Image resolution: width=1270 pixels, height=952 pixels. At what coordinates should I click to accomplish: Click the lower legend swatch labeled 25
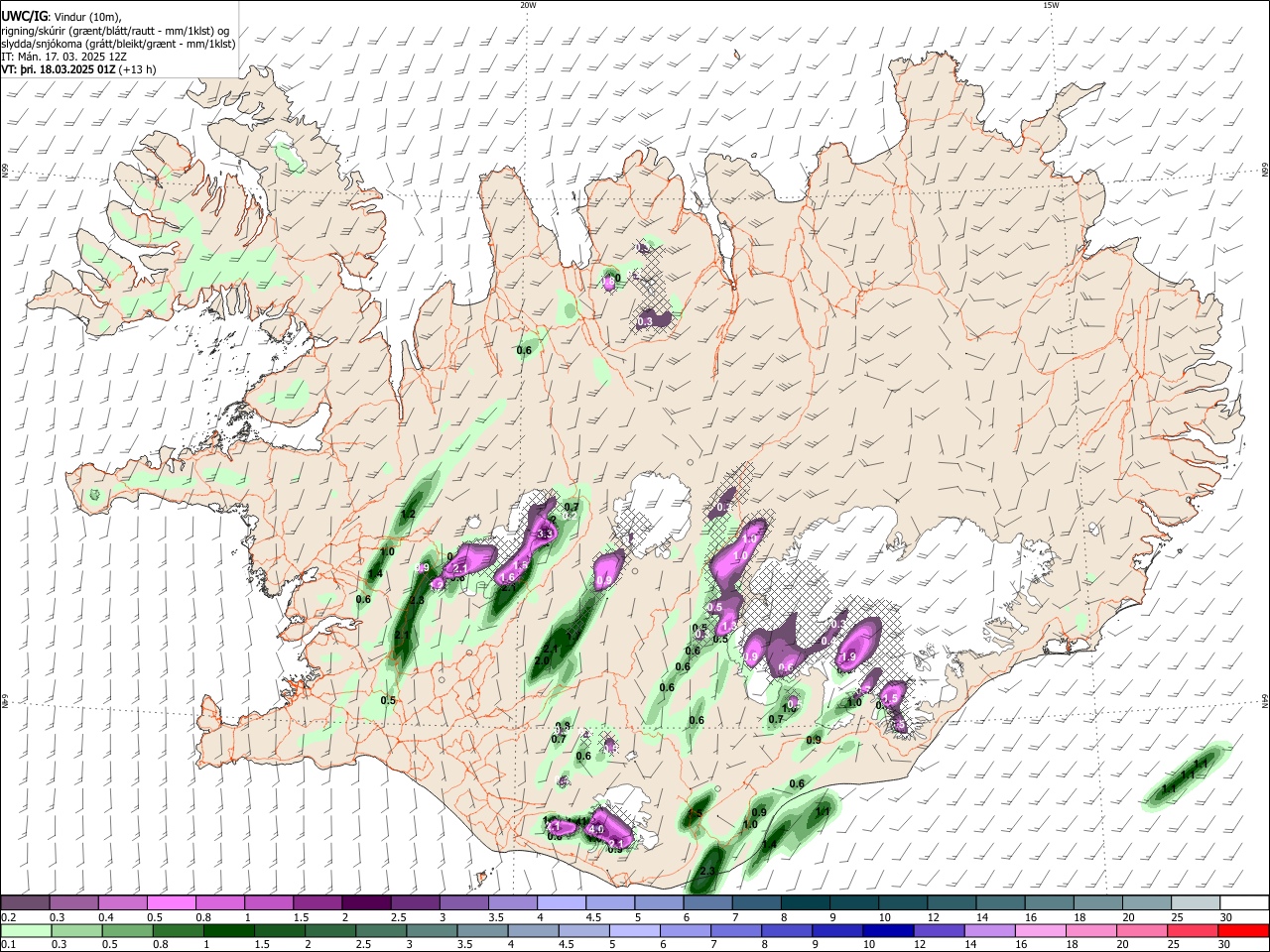coord(1193,930)
